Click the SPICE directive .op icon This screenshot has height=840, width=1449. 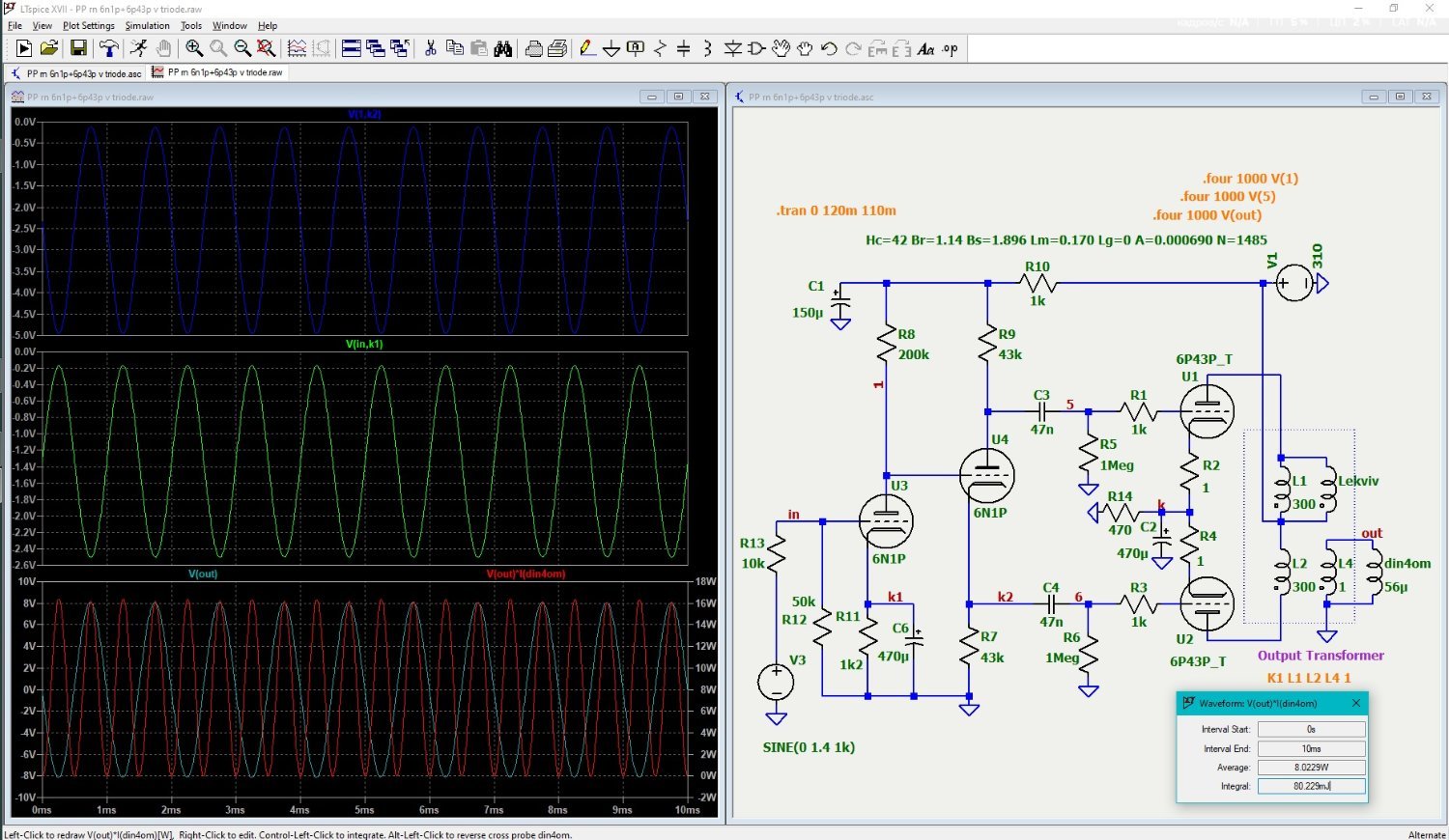(x=951, y=48)
